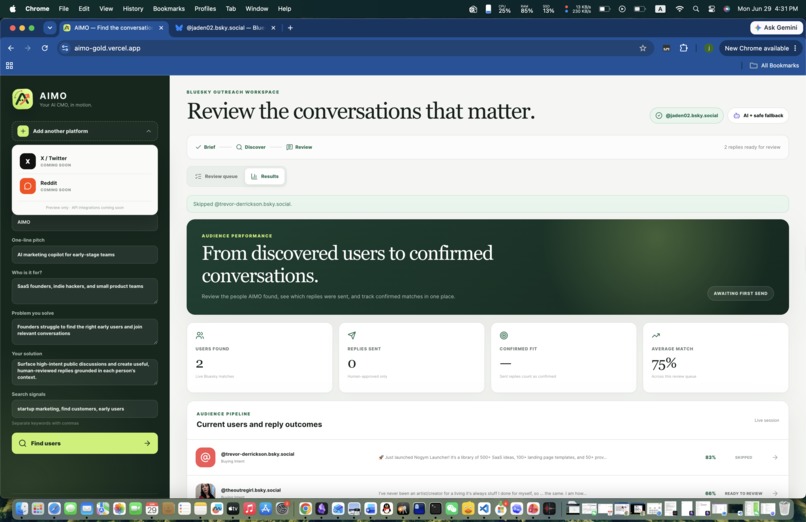Click the Problem you solve text area
This screenshot has width=806, height=522.
[85, 331]
